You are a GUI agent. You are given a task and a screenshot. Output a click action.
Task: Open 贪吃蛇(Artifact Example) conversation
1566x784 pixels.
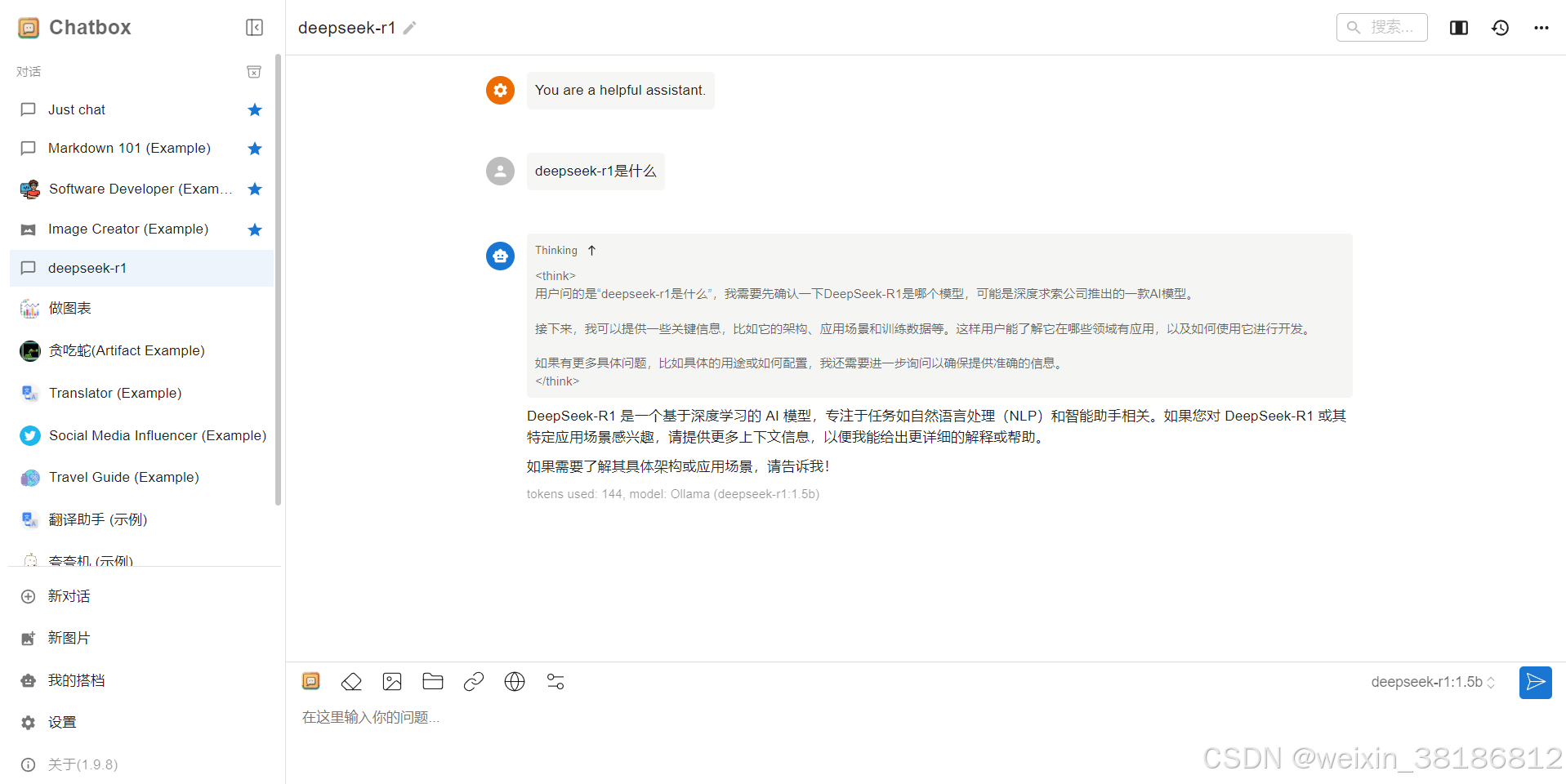click(141, 350)
